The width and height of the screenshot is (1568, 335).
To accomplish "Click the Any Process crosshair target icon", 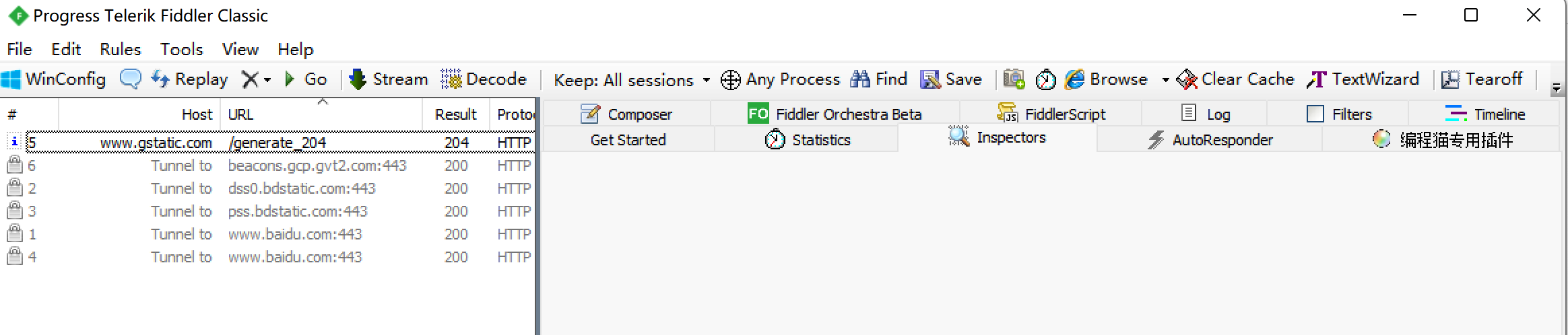I will [731, 80].
